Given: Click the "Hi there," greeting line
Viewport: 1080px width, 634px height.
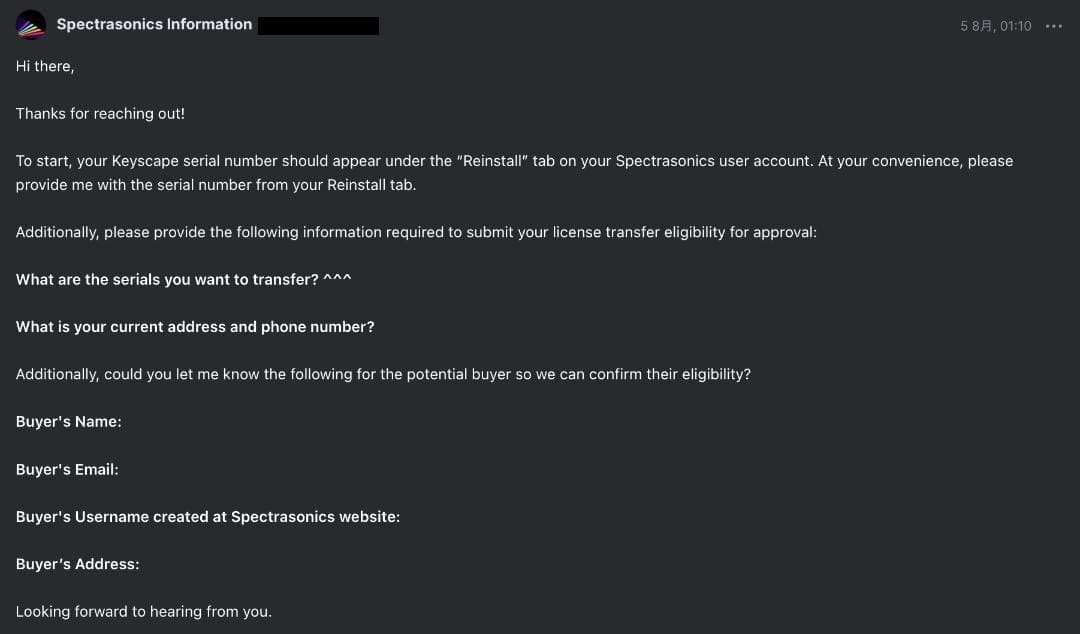Looking at the screenshot, I should click(45, 66).
